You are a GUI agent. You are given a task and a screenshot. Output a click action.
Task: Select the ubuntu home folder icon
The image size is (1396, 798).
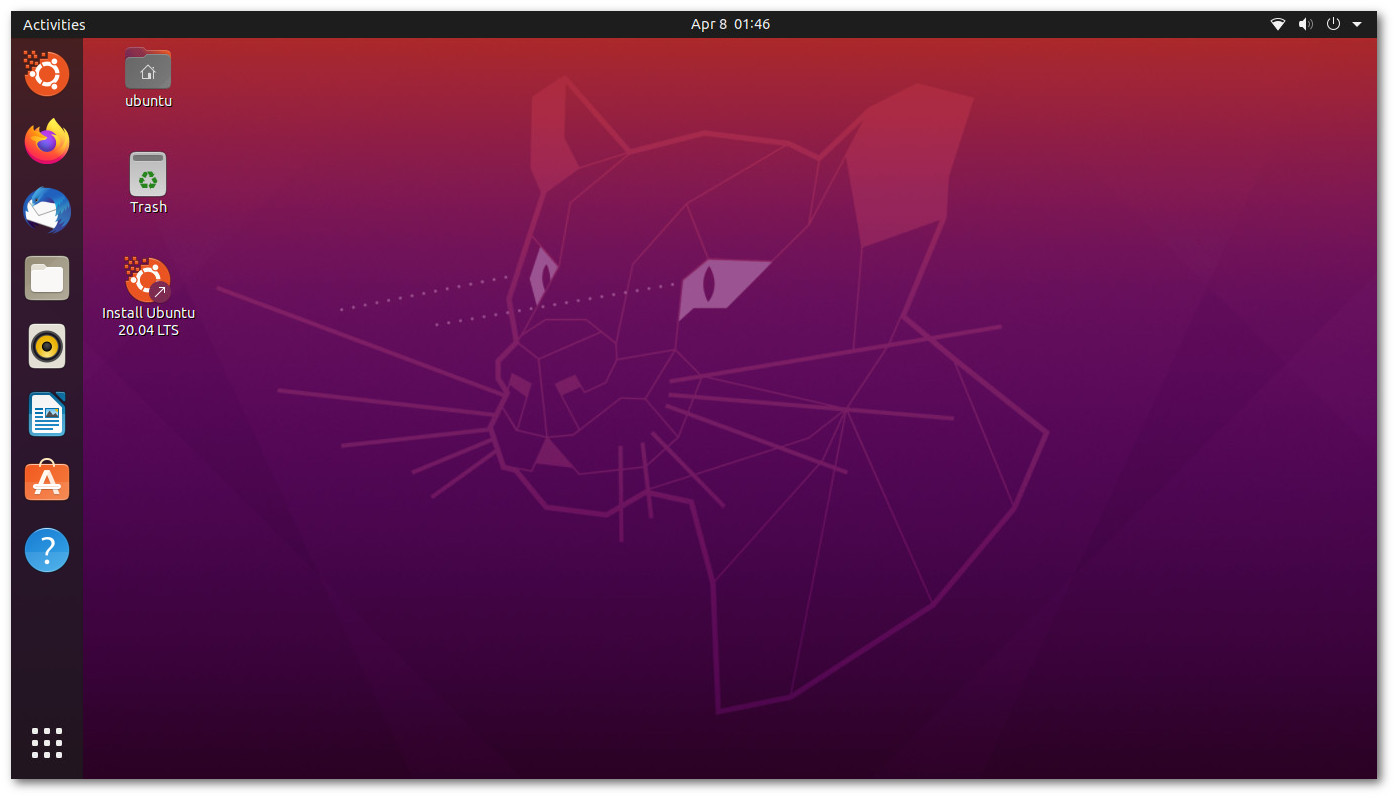coord(148,69)
